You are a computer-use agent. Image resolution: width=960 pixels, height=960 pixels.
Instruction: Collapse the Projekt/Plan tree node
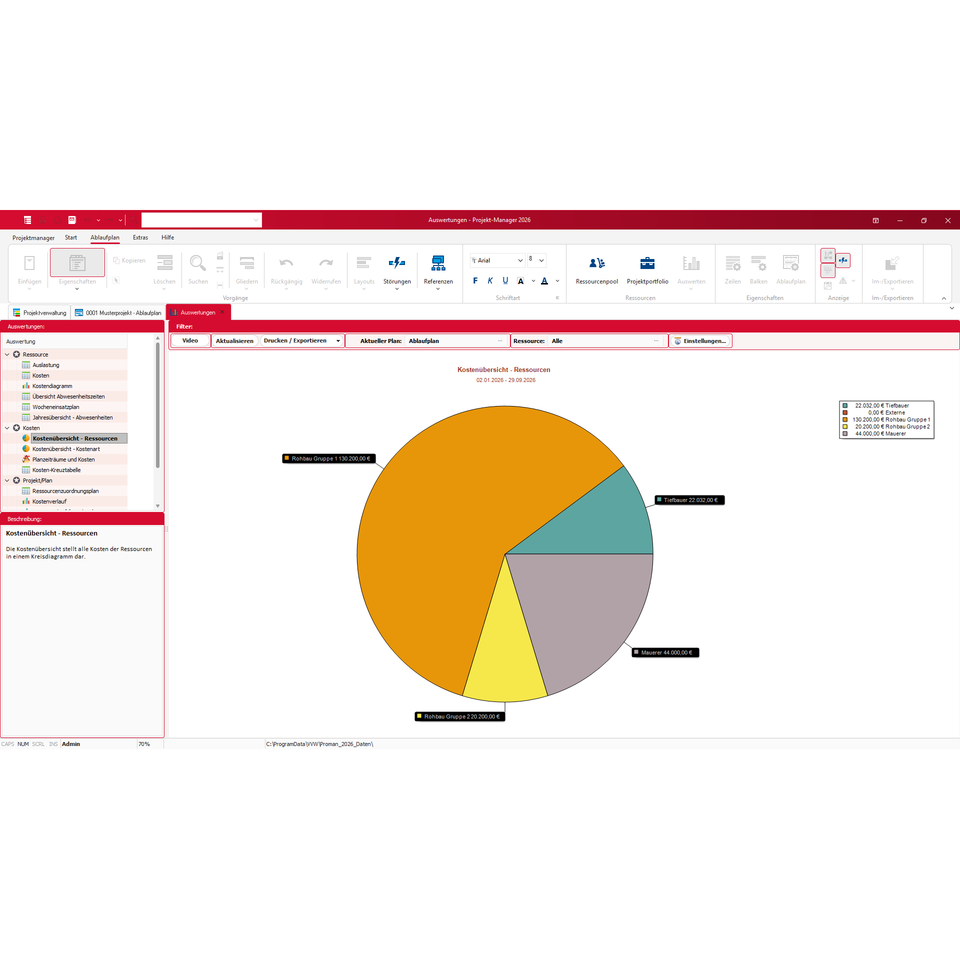7,481
